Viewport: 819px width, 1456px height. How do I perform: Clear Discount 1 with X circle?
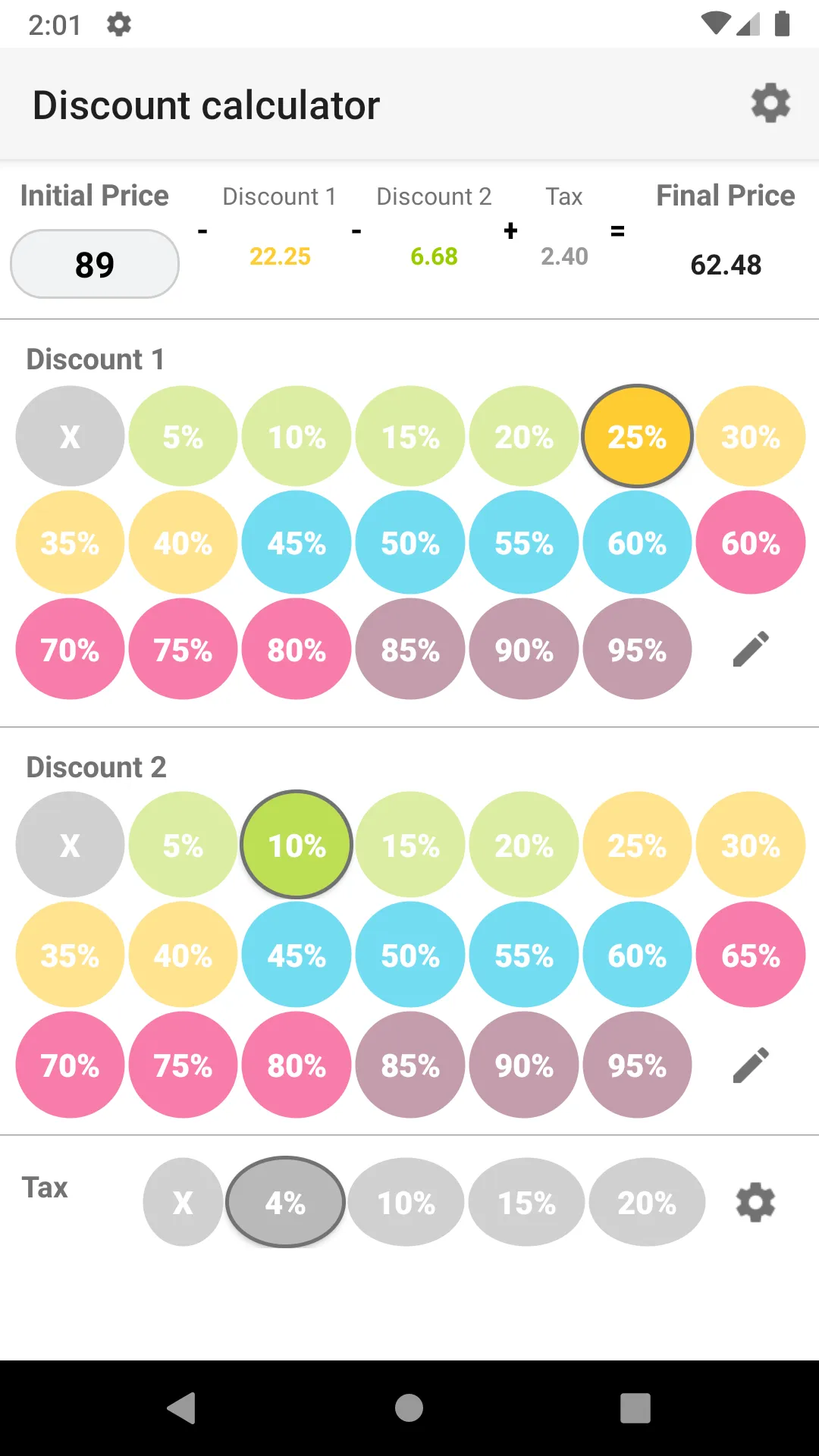pyautogui.click(x=70, y=436)
